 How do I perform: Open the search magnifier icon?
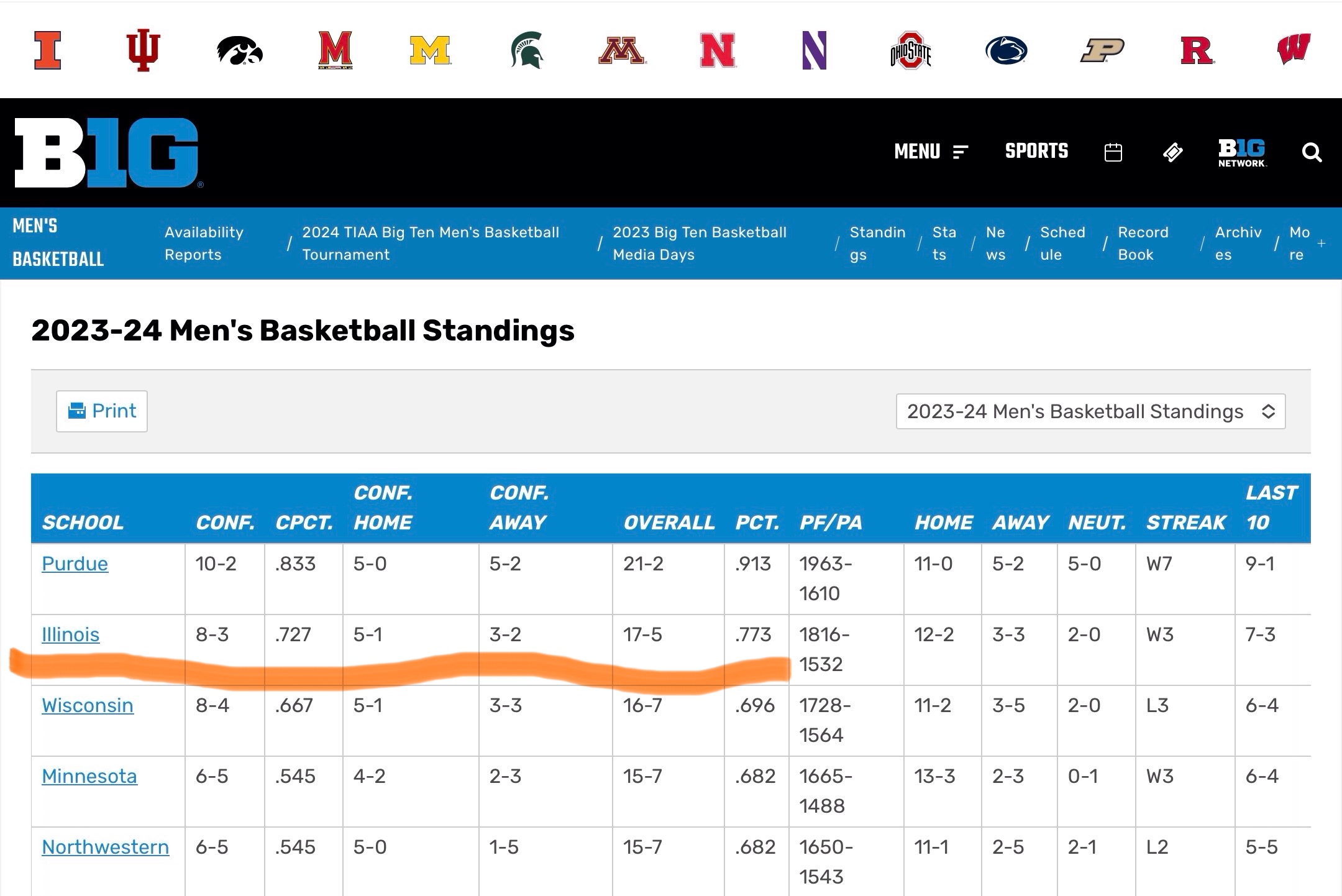tap(1312, 152)
